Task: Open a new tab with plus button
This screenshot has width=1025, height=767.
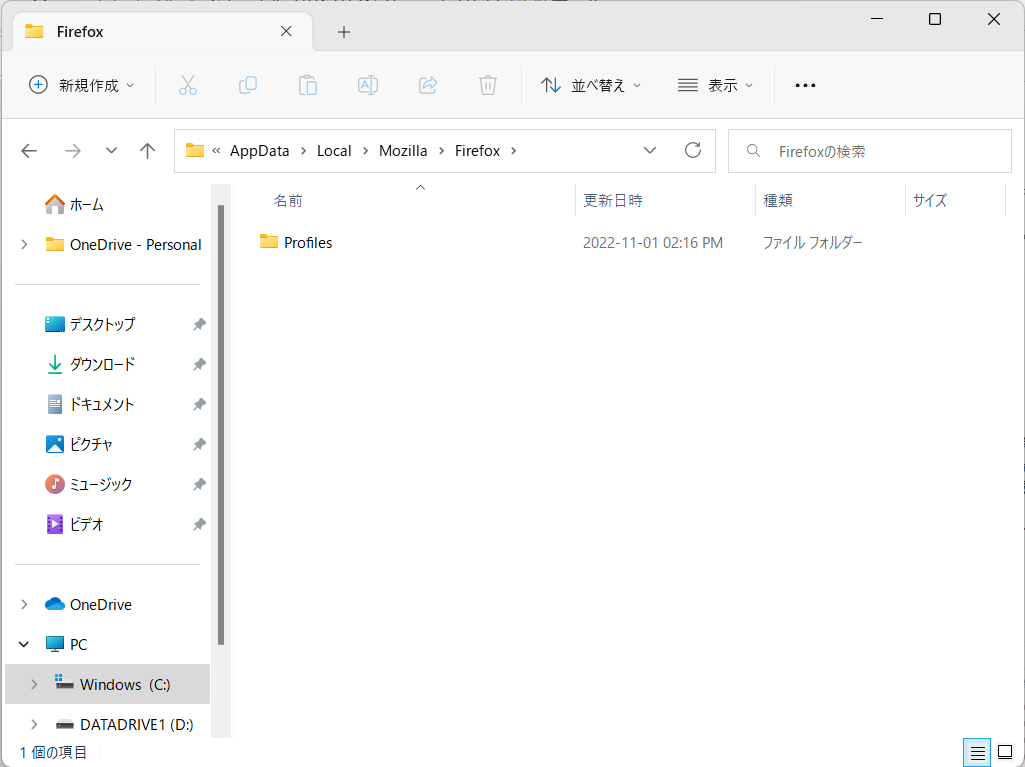Action: coord(344,32)
